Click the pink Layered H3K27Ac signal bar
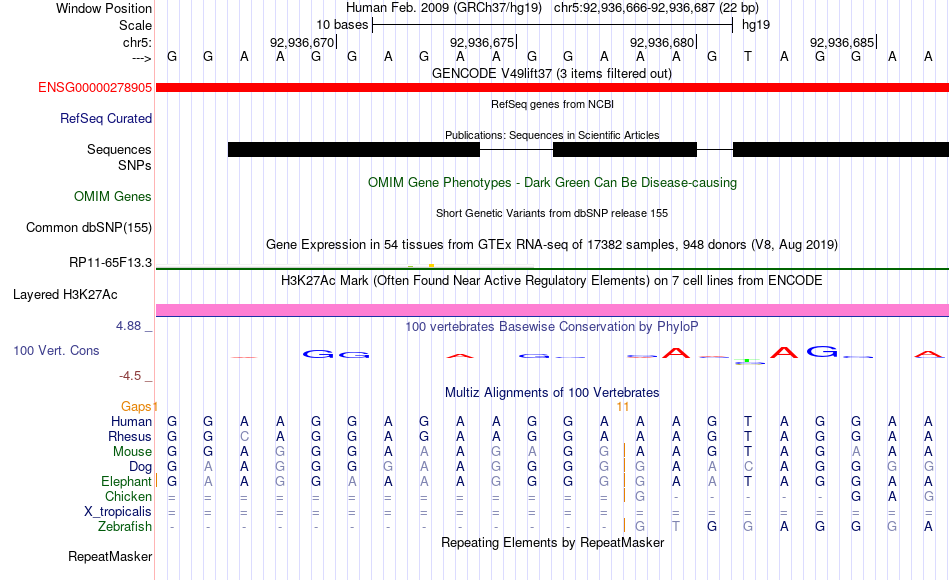 click(552, 310)
